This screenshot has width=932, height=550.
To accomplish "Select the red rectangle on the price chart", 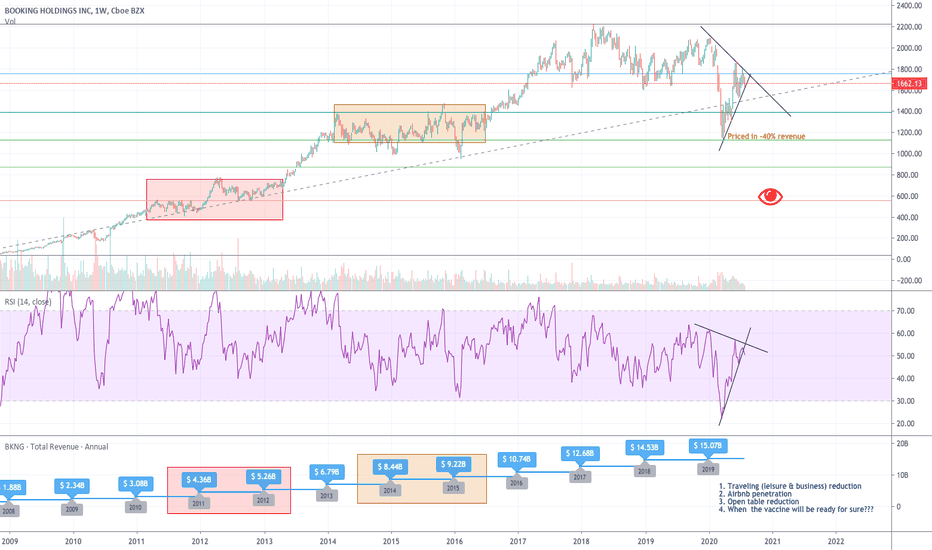I will pyautogui.click(x=215, y=200).
